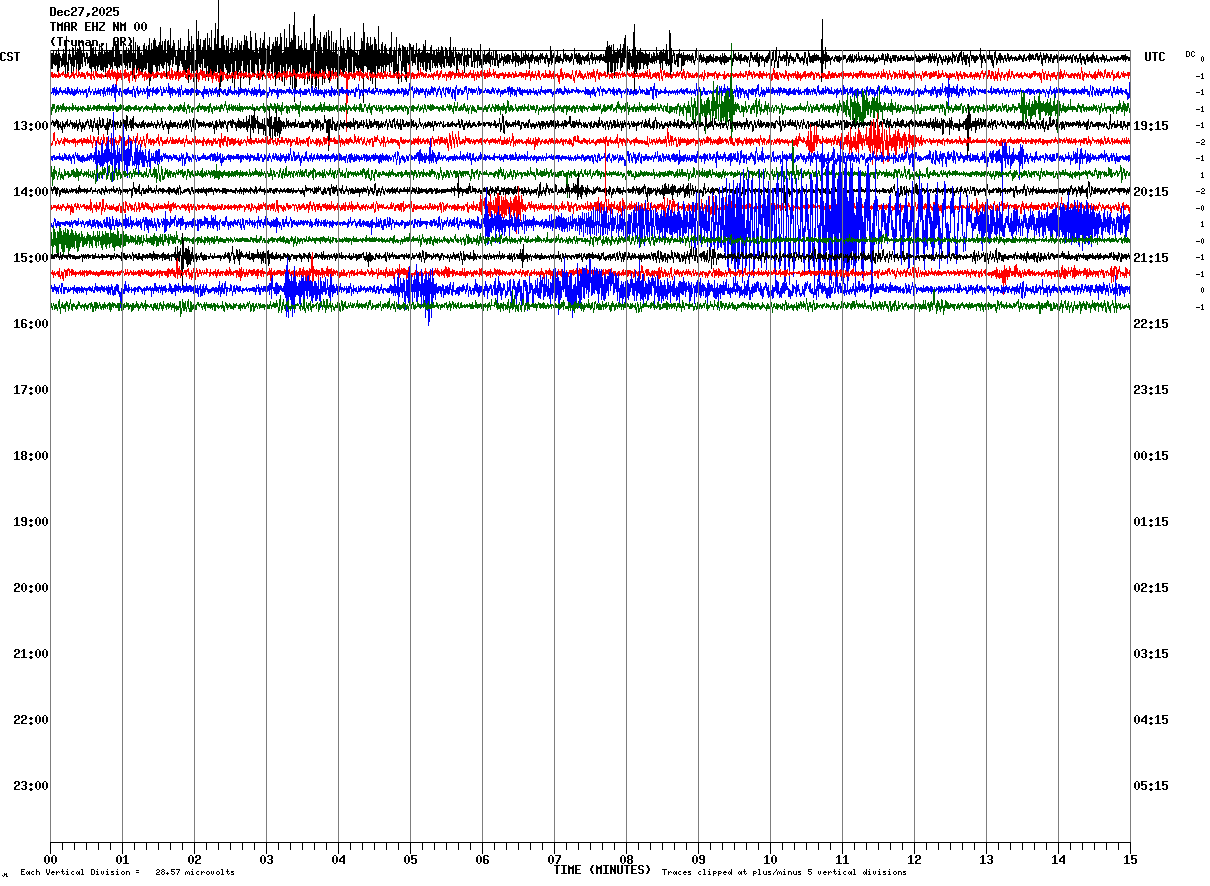Click the 21:15 UTC time label
The height and width of the screenshot is (886, 1210).
click(1151, 258)
